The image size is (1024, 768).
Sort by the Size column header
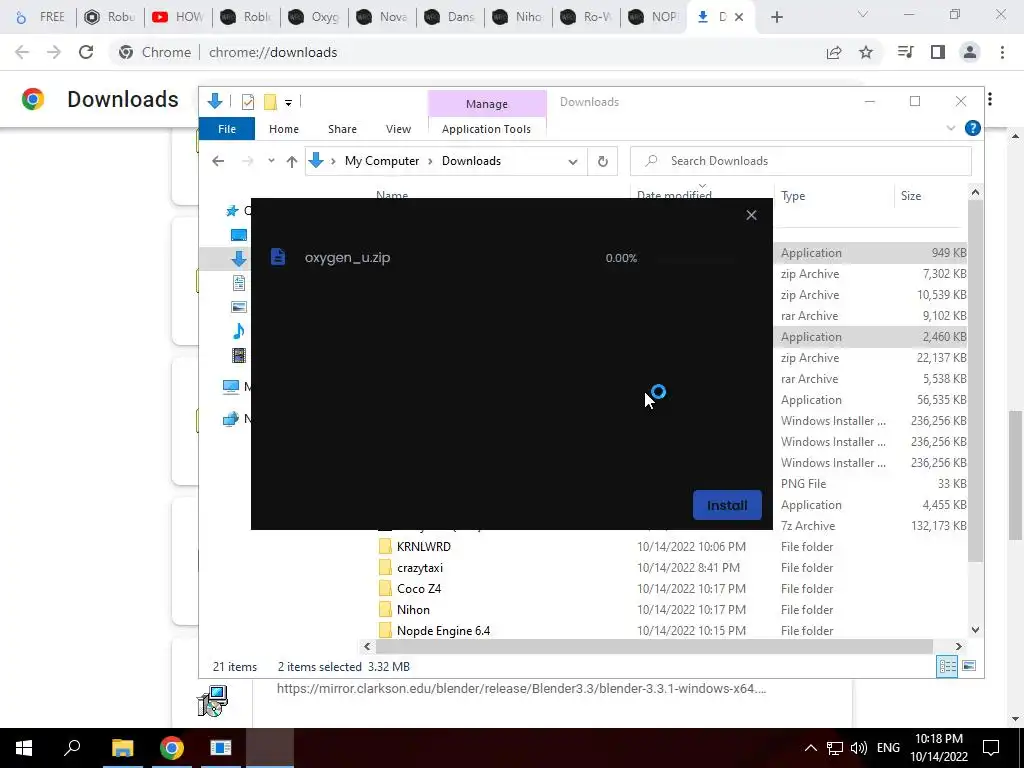pyautogui.click(x=930, y=196)
